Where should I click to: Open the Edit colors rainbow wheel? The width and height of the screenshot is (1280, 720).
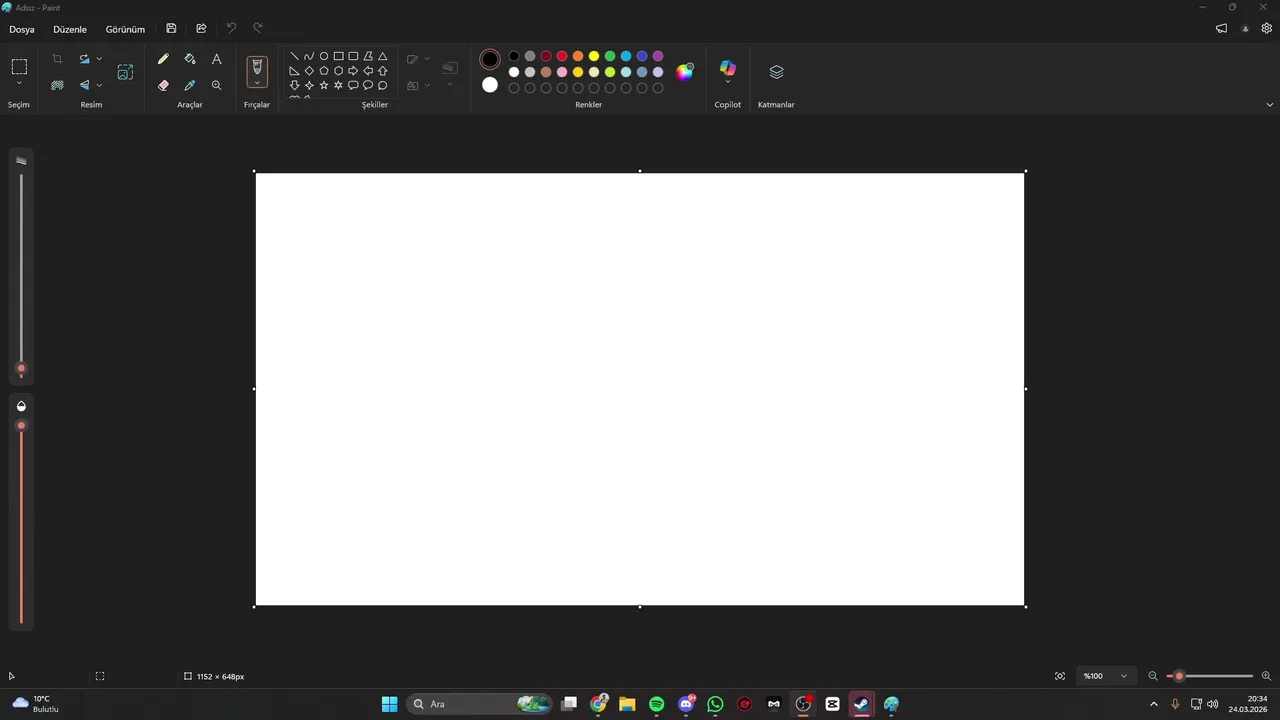tap(685, 71)
